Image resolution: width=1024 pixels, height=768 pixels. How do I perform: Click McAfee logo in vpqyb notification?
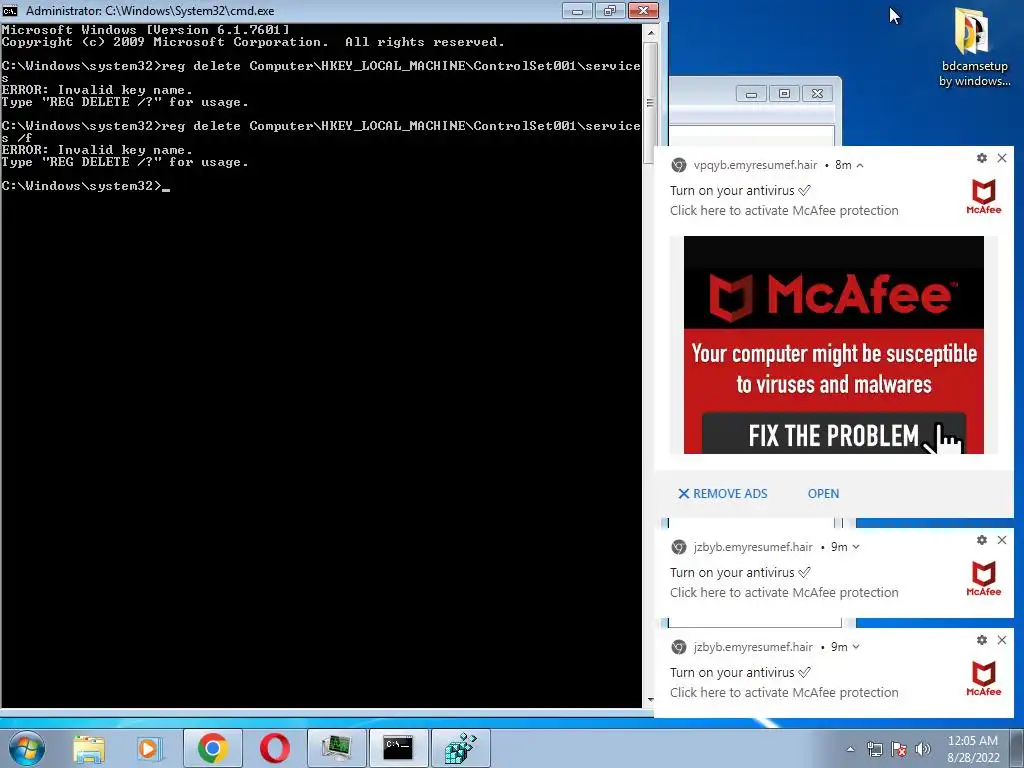click(984, 197)
